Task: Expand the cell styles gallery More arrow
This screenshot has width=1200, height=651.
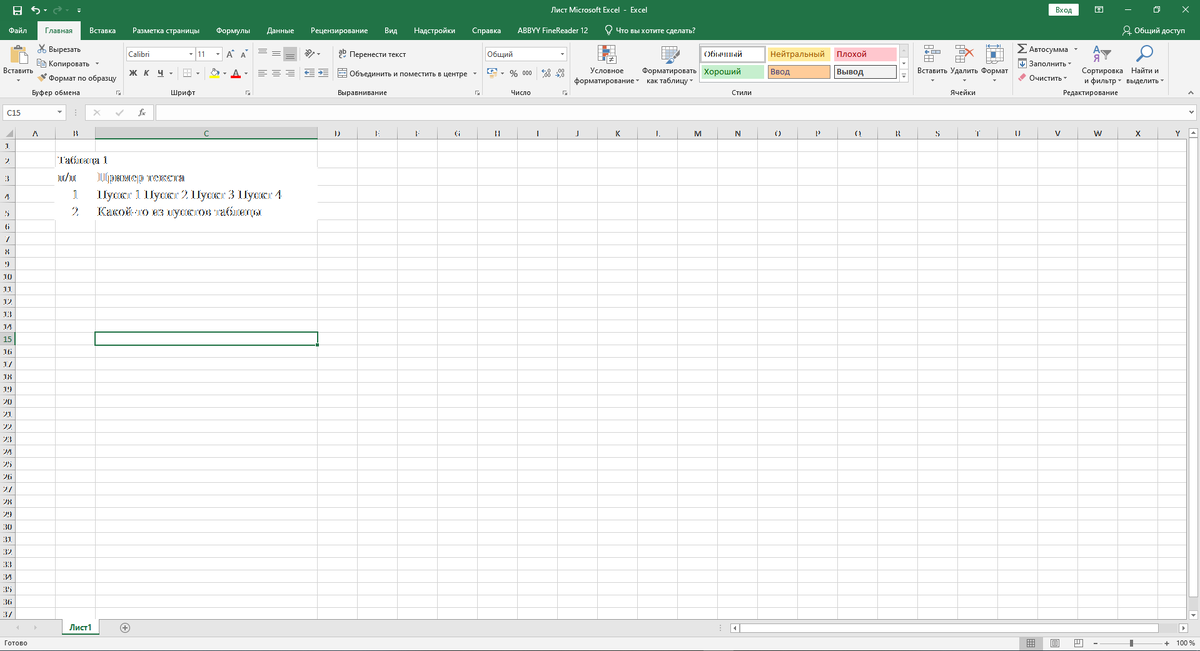Action: tap(905, 74)
